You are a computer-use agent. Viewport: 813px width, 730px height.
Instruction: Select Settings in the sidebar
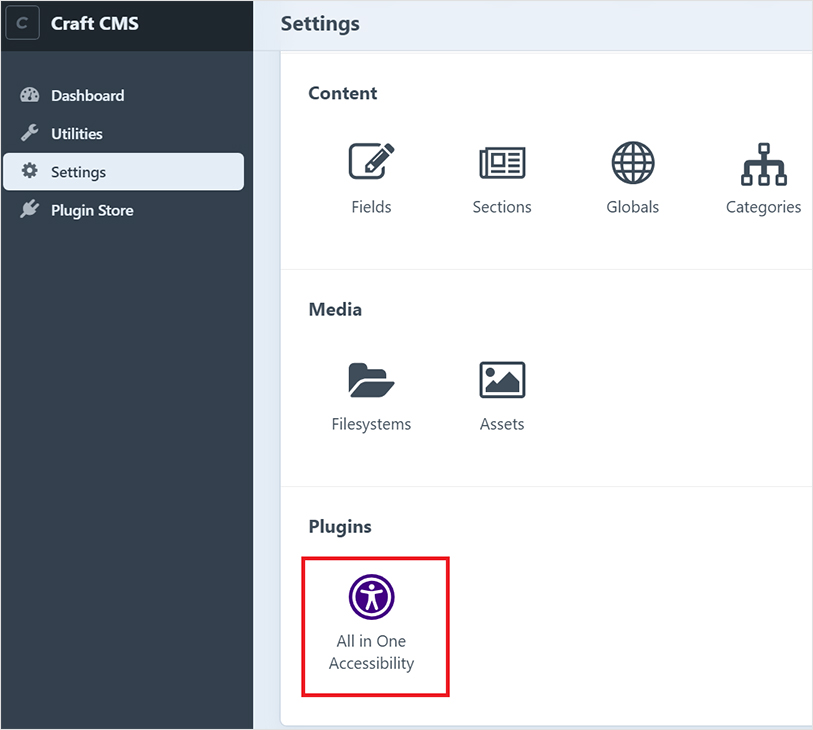point(123,172)
